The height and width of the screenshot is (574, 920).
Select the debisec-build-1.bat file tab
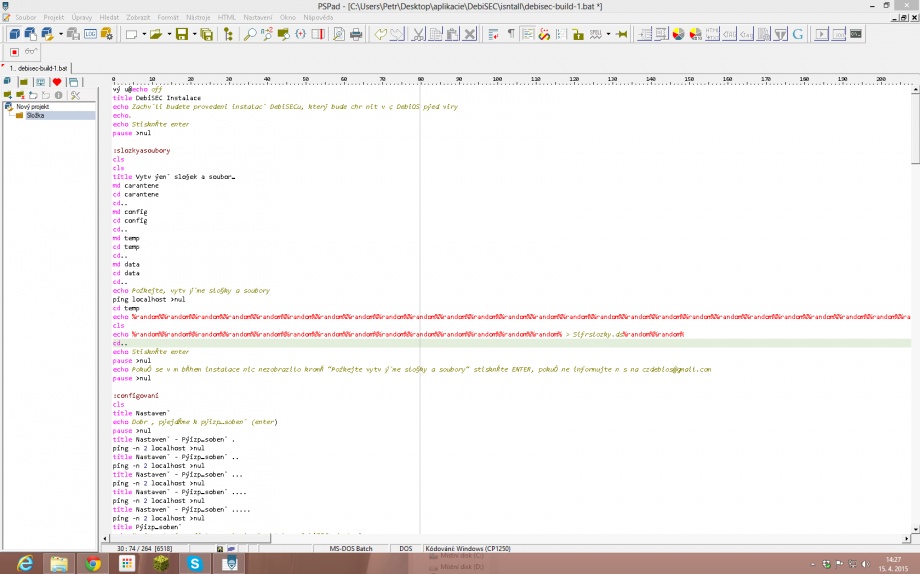[x=40, y=68]
